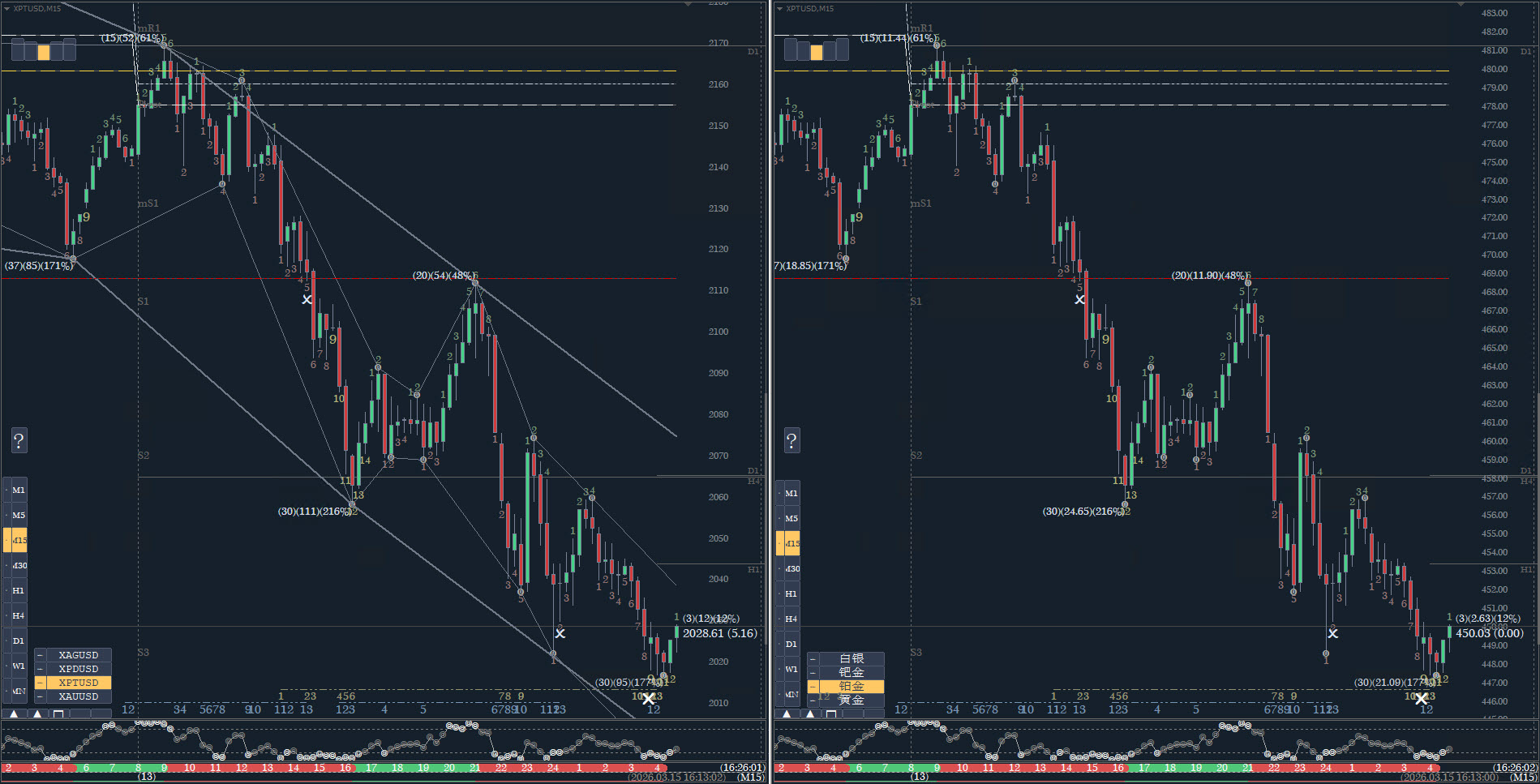The height and width of the screenshot is (784, 1540).
Task: Click the (16:26:01) clock text under left chart
Action: (742, 768)
